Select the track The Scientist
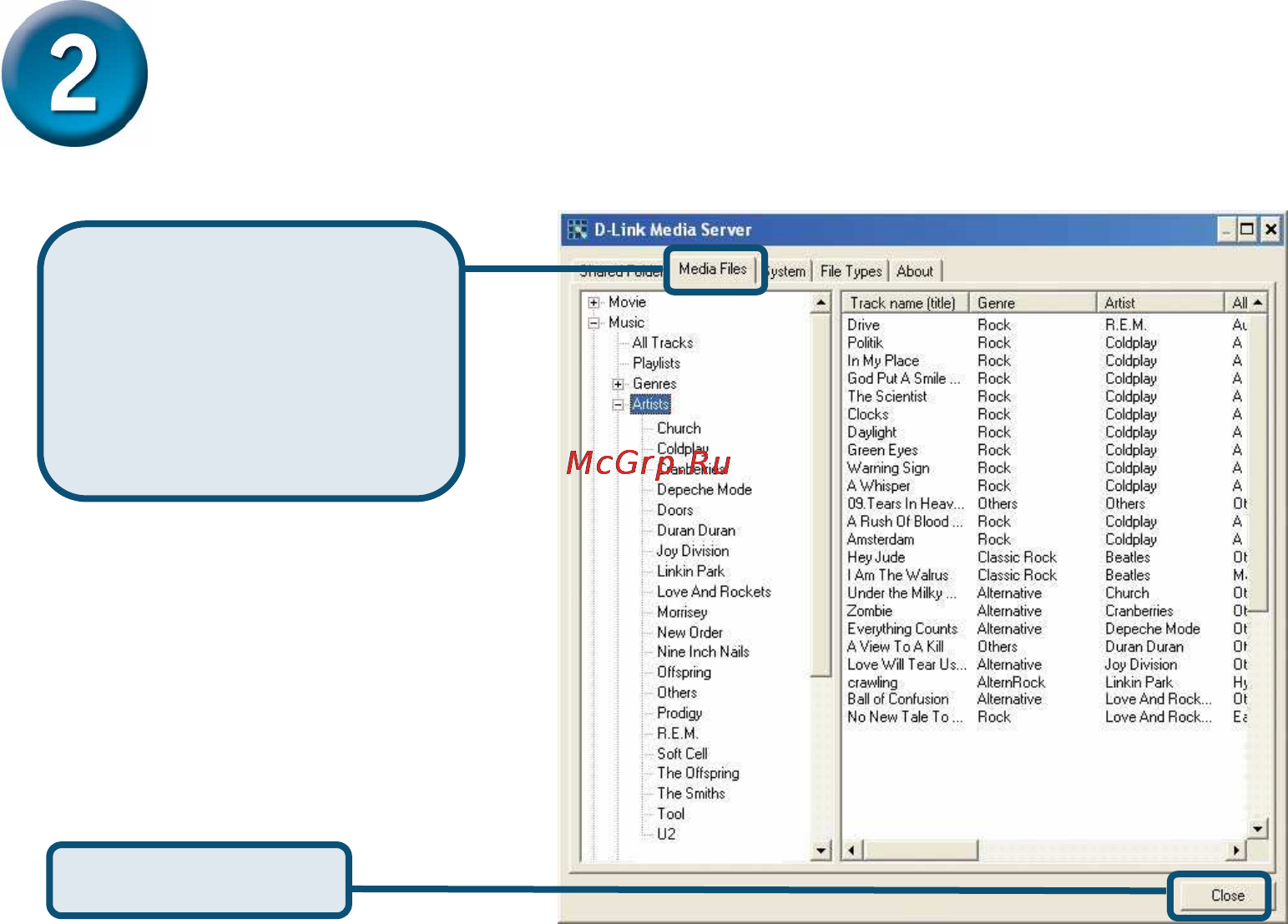This screenshot has height=924, width=1288. (x=887, y=396)
